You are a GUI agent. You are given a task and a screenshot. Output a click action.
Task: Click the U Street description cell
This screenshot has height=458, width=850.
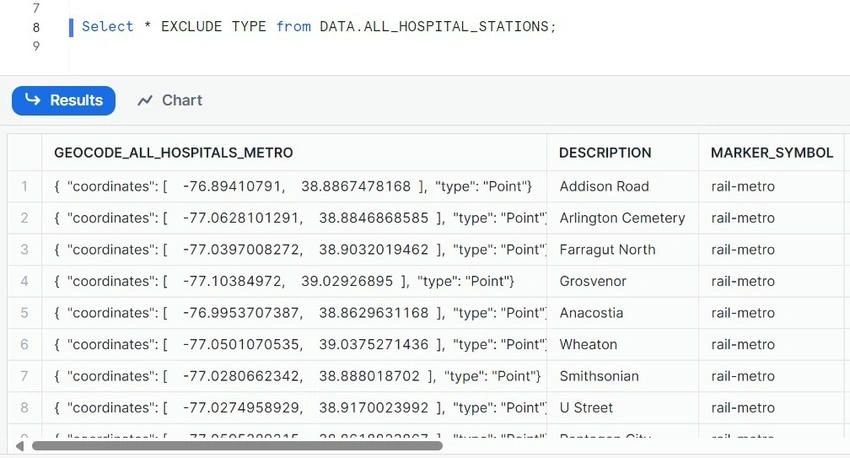(x=622, y=408)
